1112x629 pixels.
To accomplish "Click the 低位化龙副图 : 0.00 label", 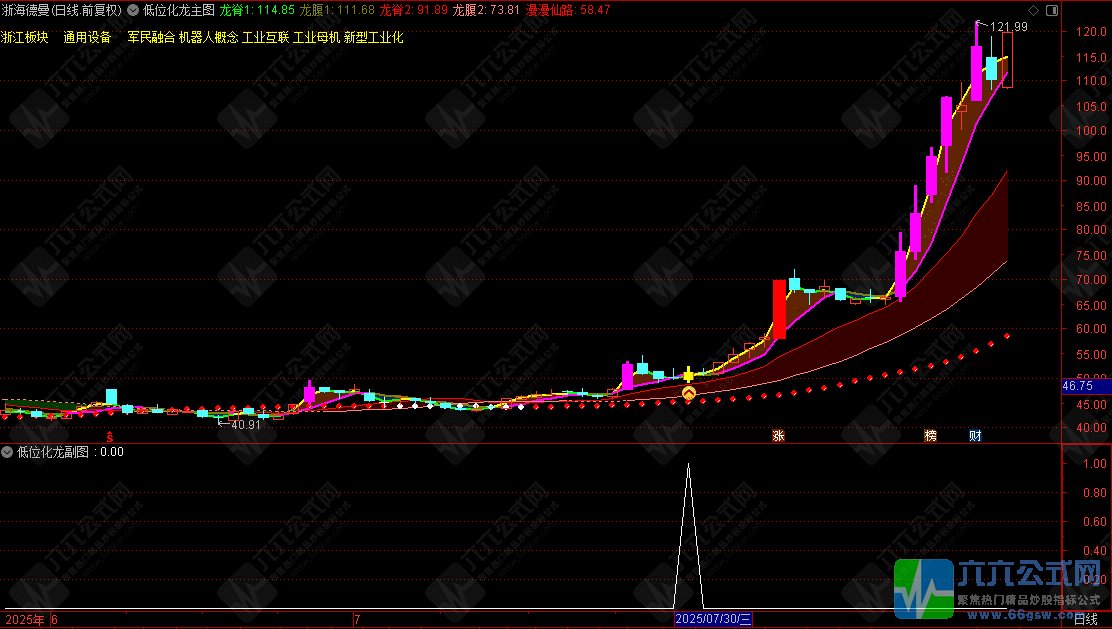I will pyautogui.click(x=70, y=452).
